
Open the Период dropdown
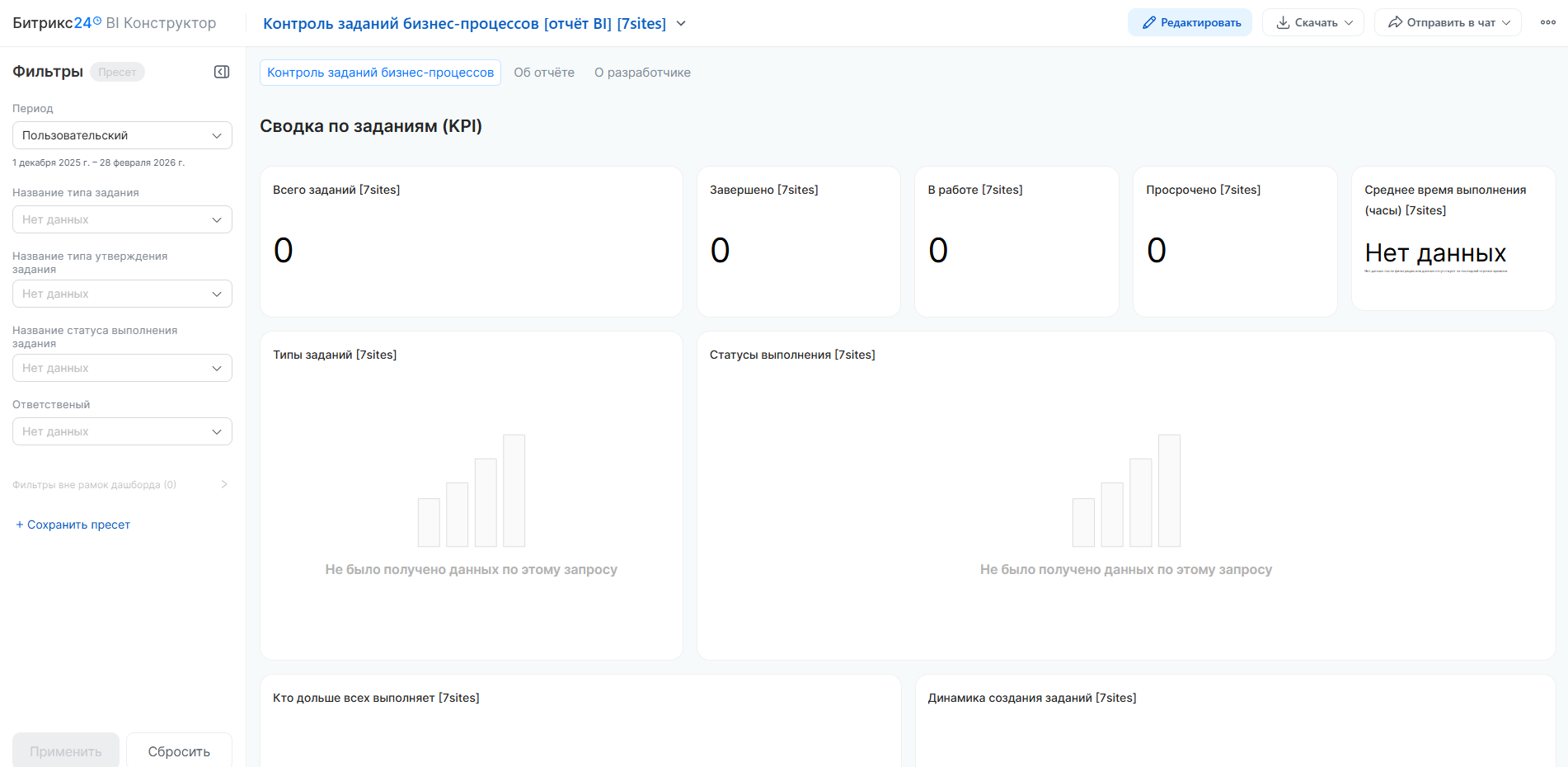(122, 135)
